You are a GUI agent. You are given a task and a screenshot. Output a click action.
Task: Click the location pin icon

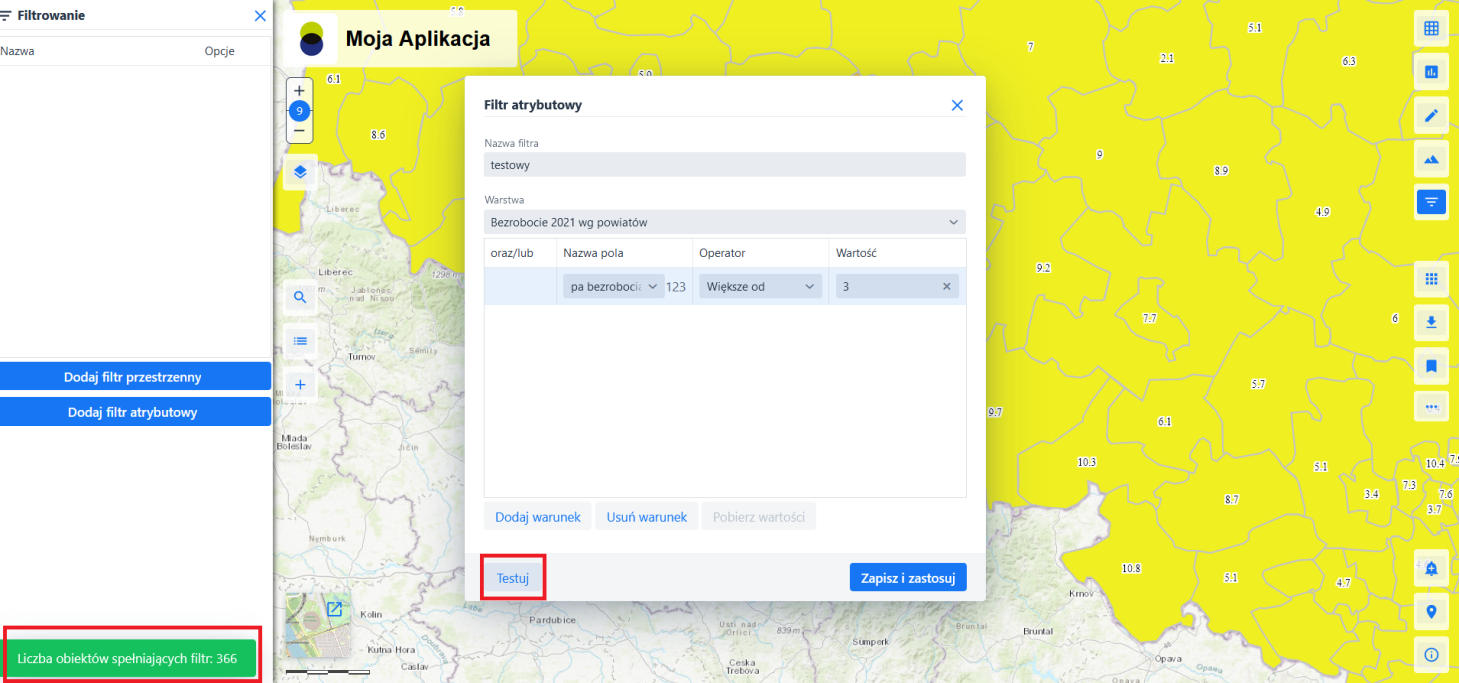1431,611
